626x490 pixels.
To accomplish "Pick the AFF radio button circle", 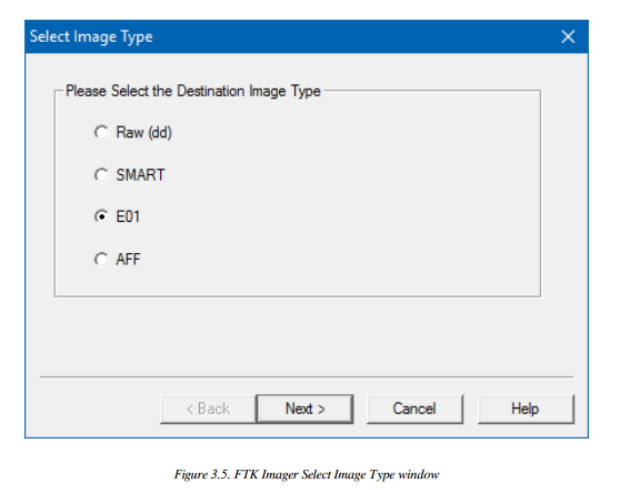I will pyautogui.click(x=101, y=259).
